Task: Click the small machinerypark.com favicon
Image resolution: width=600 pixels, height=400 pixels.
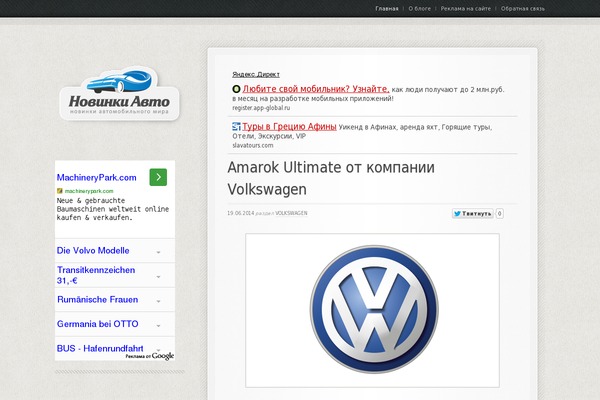Action: click(60, 191)
